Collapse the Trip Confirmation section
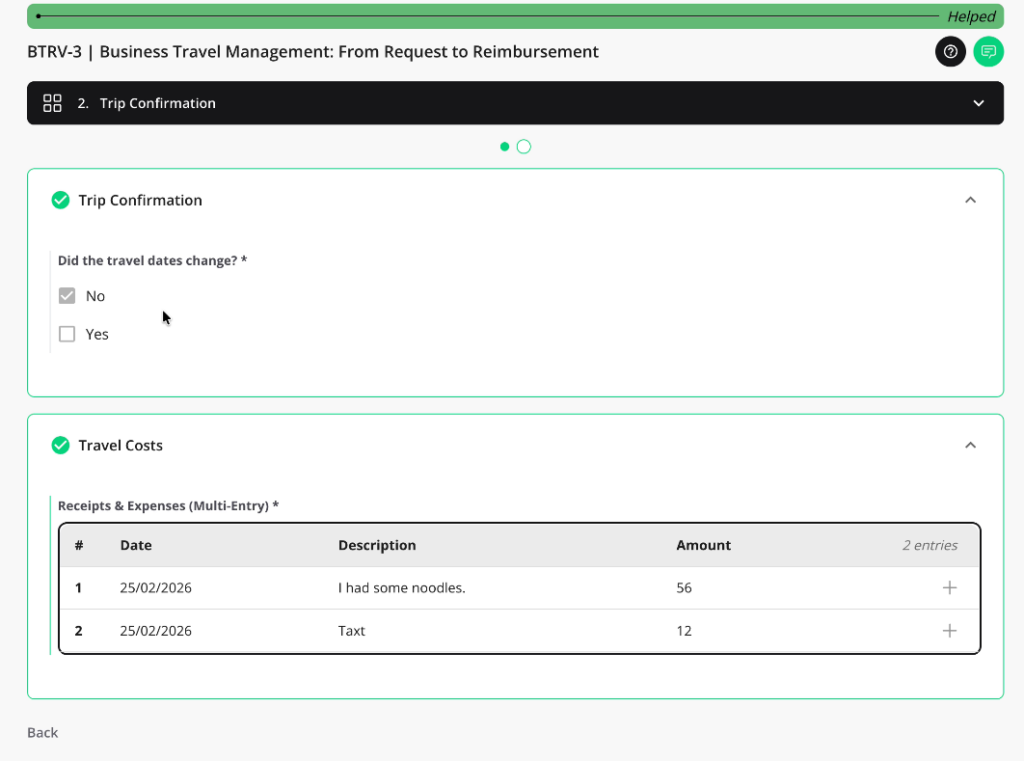1024x761 pixels. (969, 200)
